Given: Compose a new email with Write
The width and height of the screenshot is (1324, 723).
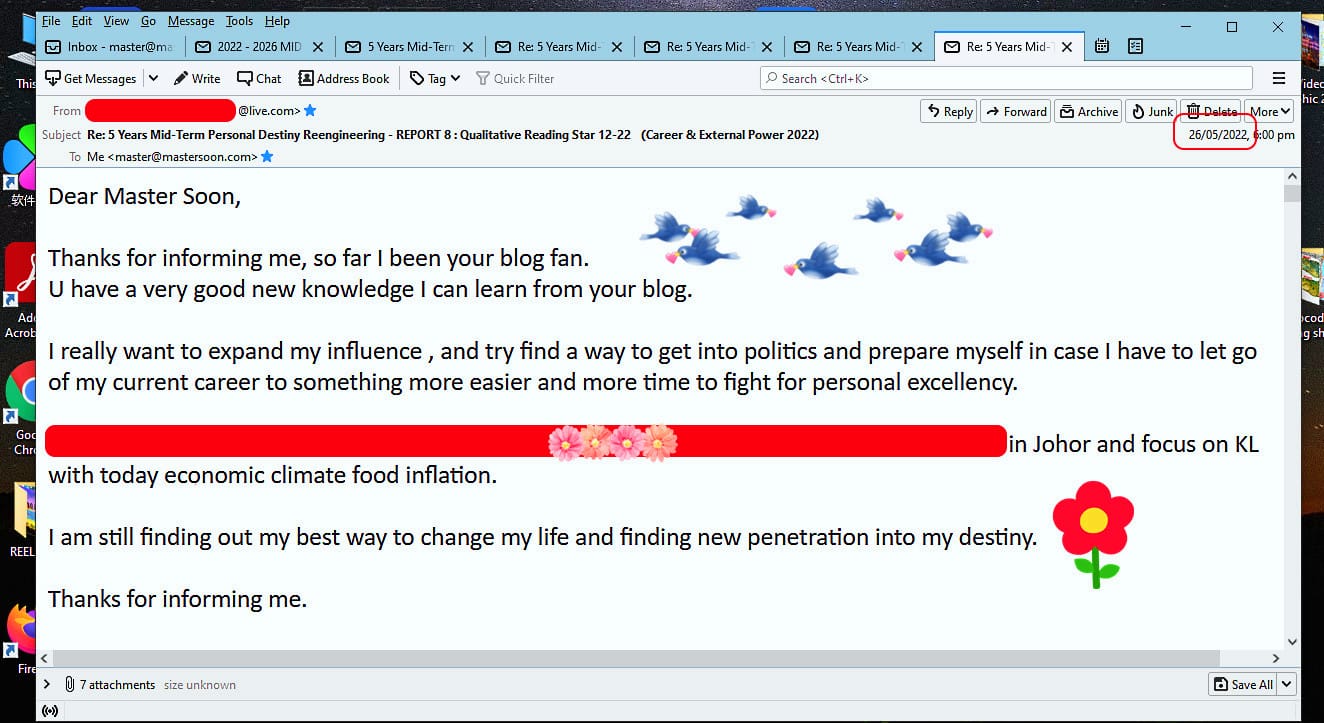Looking at the screenshot, I should pyautogui.click(x=197, y=78).
